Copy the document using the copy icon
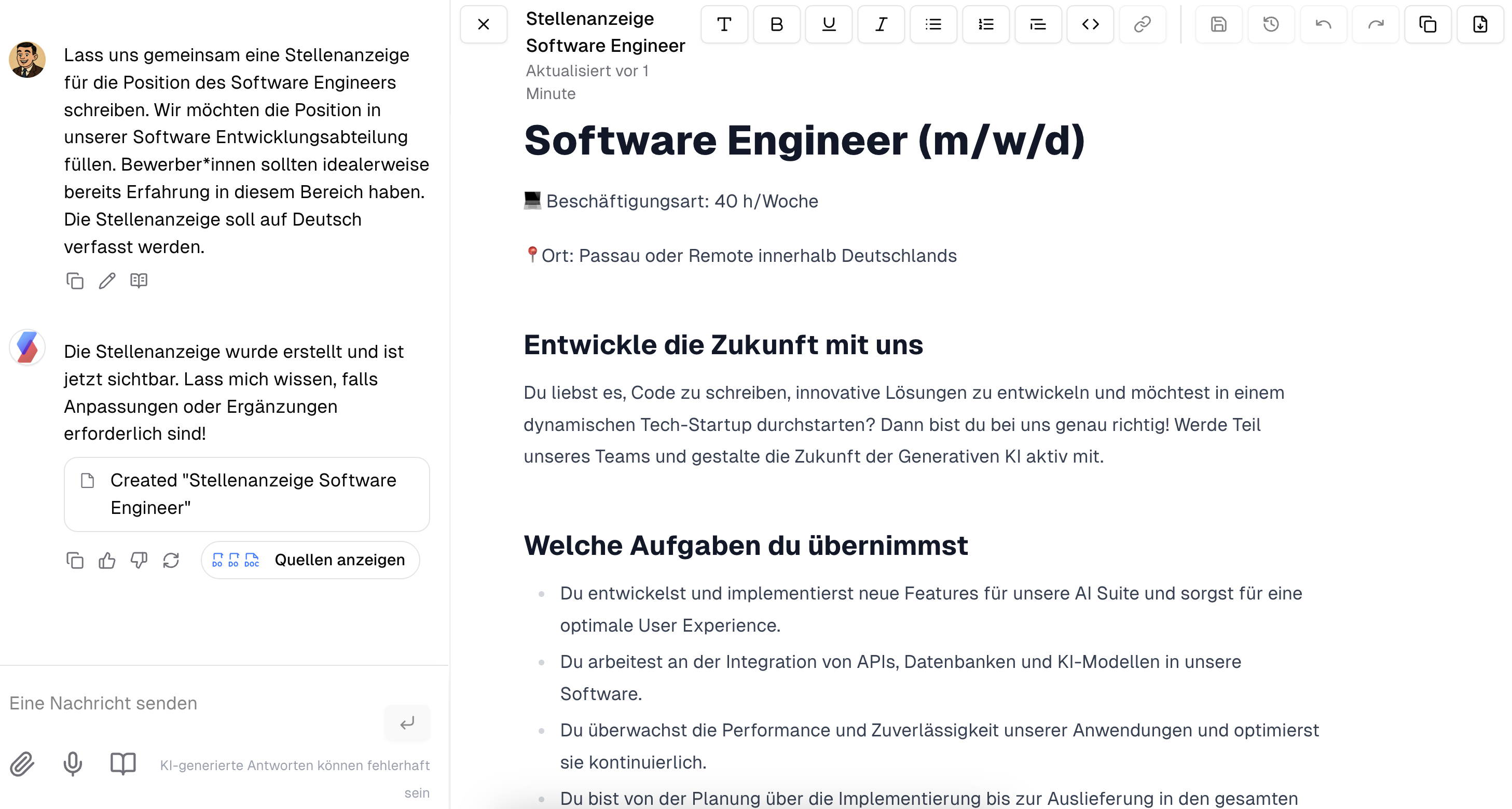This screenshot has width=1512, height=809. coord(1427,25)
